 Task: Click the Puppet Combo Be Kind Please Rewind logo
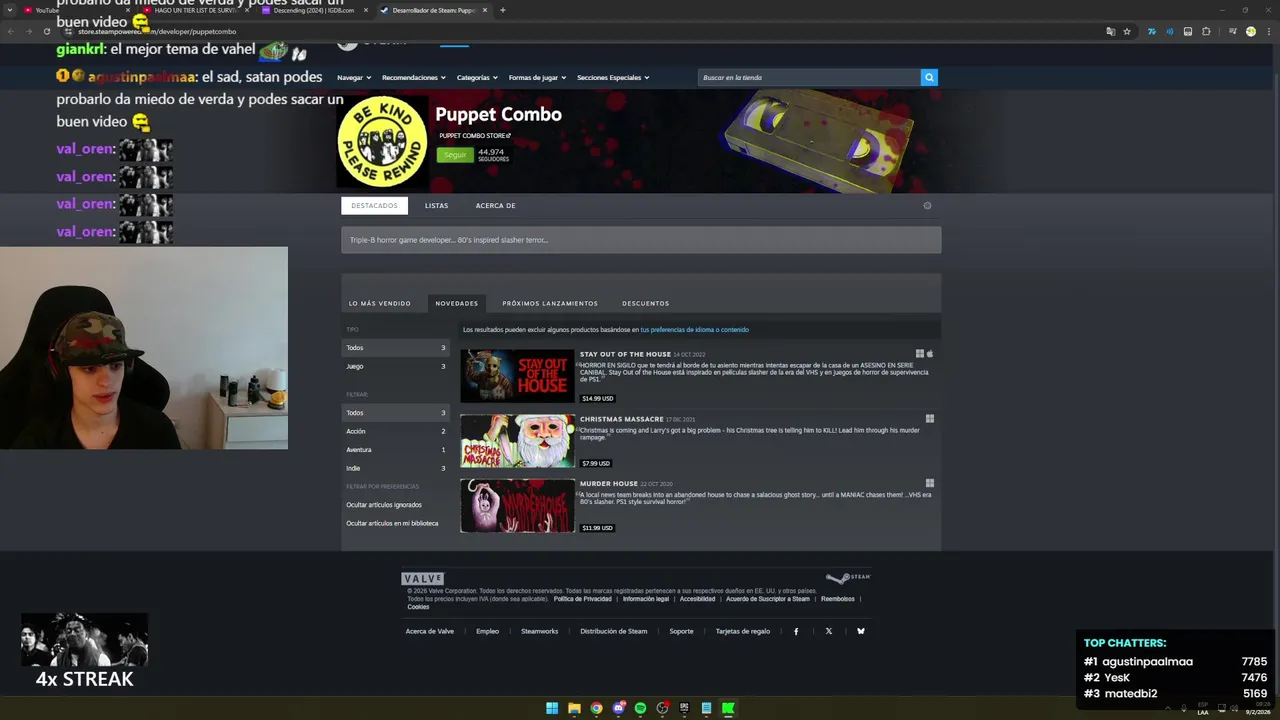pos(383,141)
